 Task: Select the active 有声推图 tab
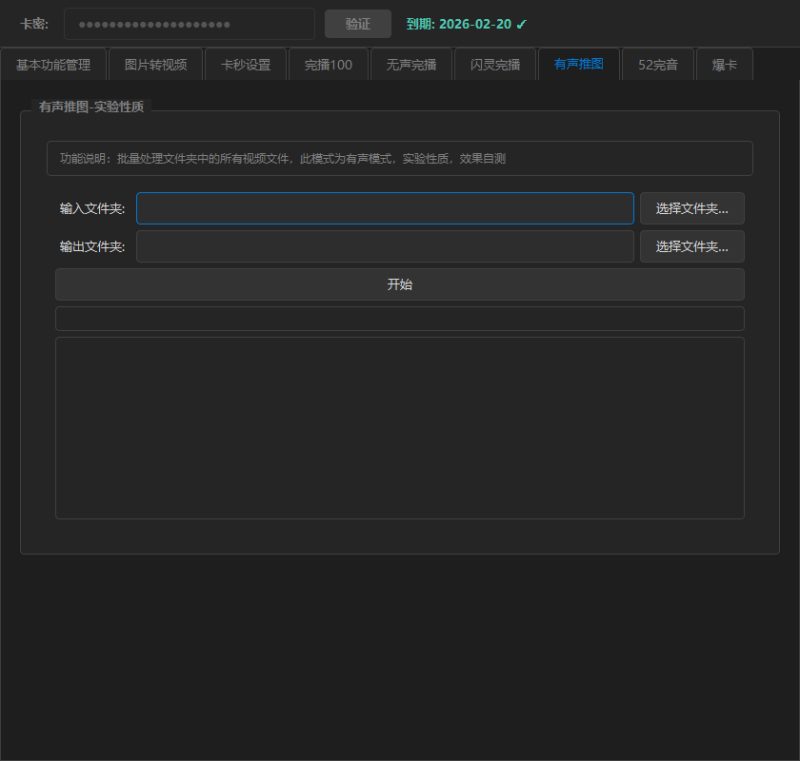[578, 65]
